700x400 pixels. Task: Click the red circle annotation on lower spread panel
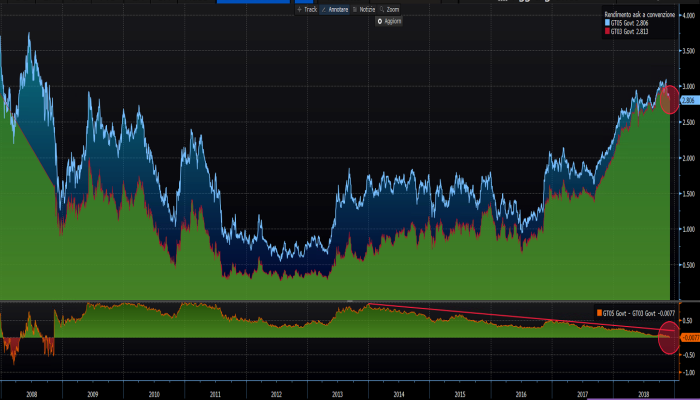[x=669, y=338]
